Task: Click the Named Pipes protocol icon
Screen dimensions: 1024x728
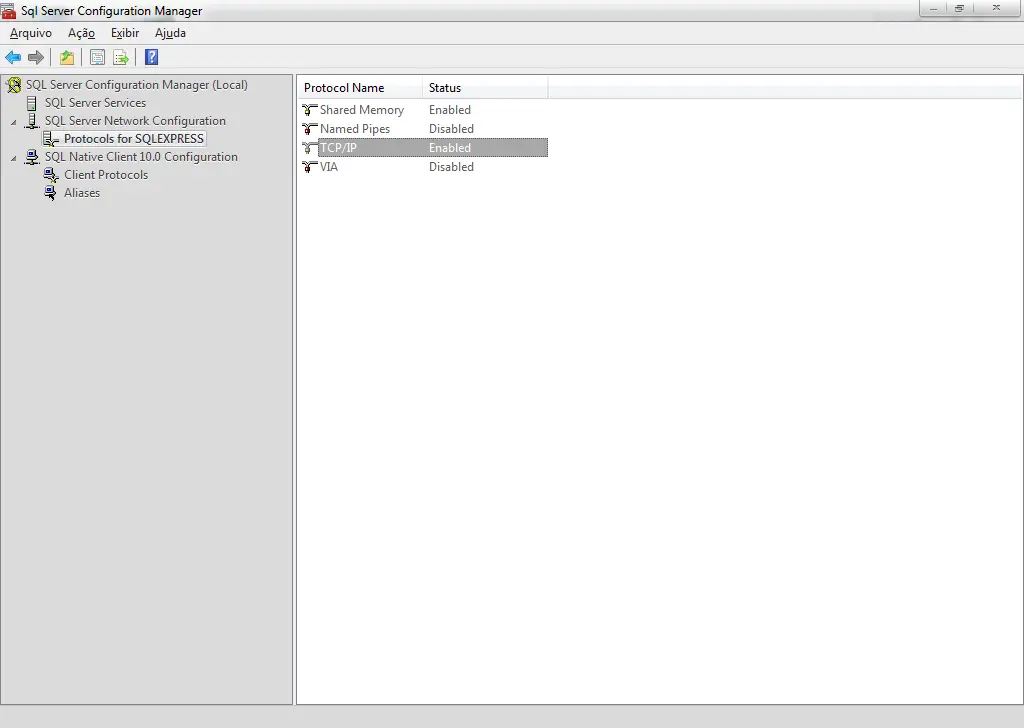Action: pos(310,129)
